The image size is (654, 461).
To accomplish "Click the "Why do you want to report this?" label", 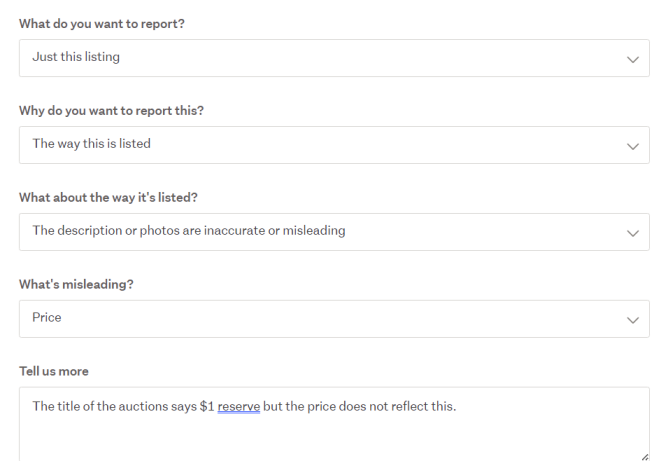I will [x=111, y=110].
